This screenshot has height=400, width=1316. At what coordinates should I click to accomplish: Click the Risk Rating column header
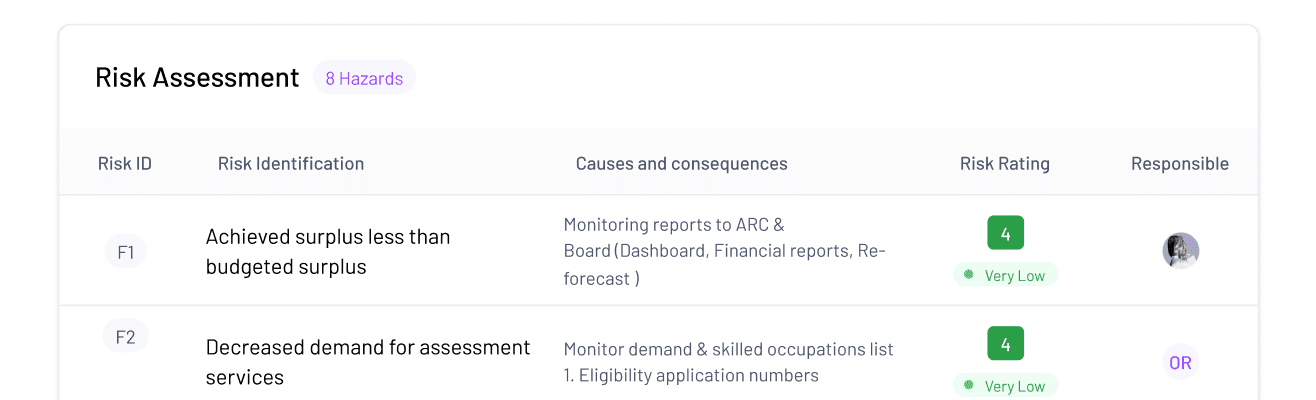point(1005,164)
